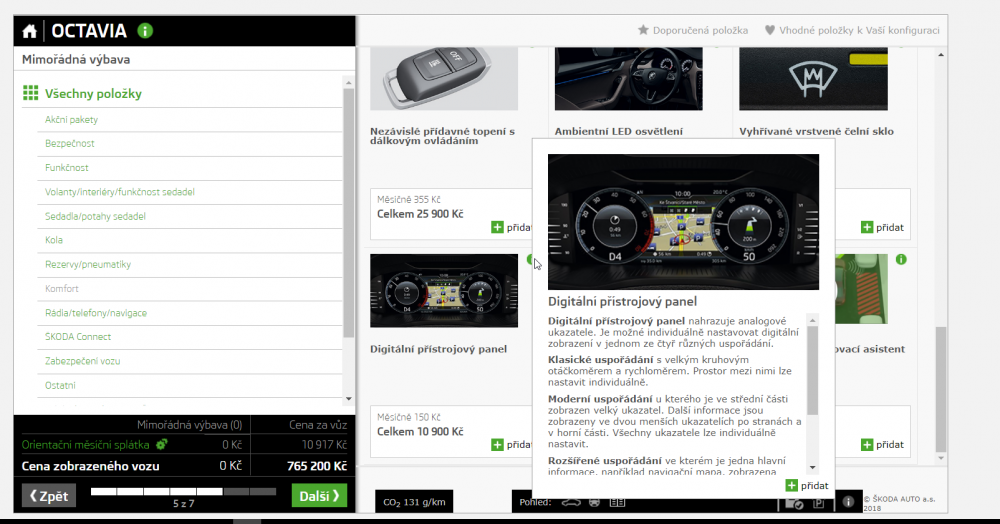Switch to the interior view icon
Viewport: 1000px width, 524px height.
[x=594, y=502]
